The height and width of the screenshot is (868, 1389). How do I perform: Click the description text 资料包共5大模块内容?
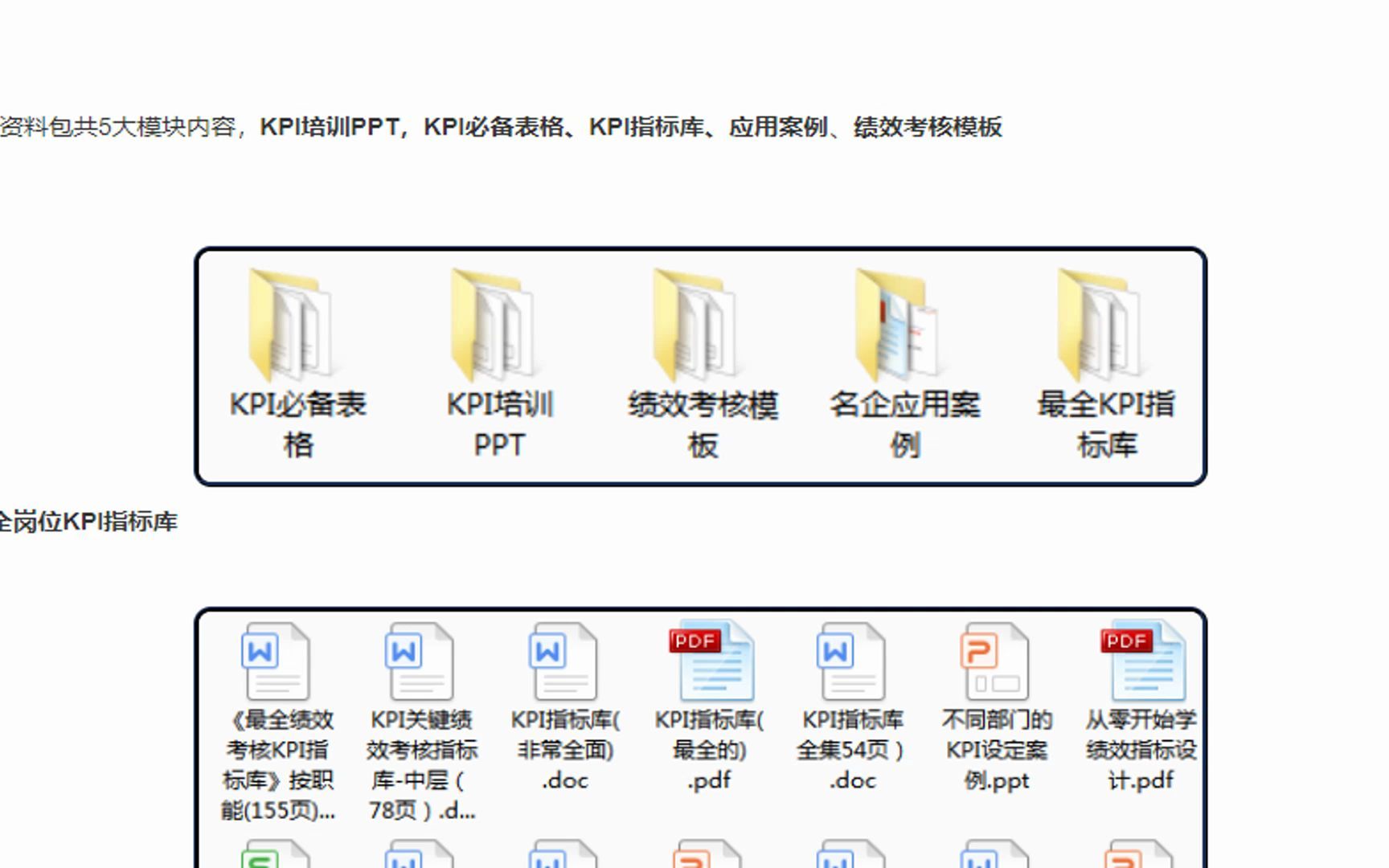[x=118, y=127]
